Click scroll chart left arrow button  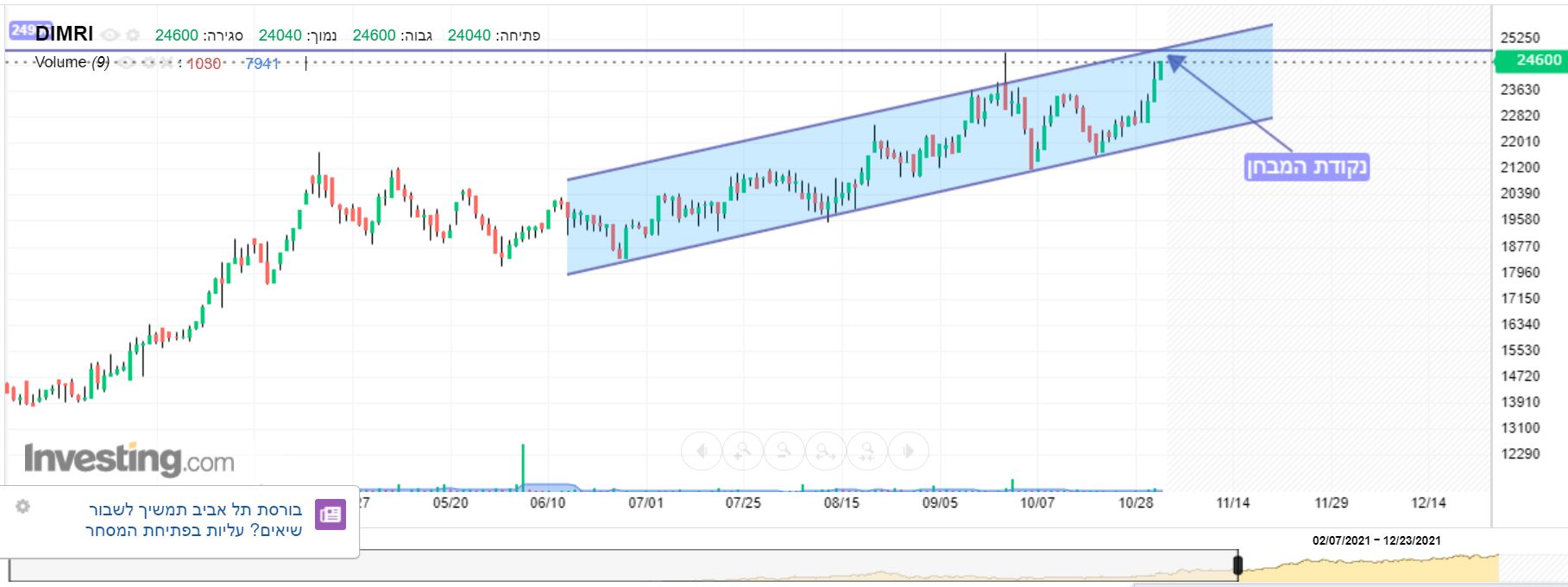(702, 451)
